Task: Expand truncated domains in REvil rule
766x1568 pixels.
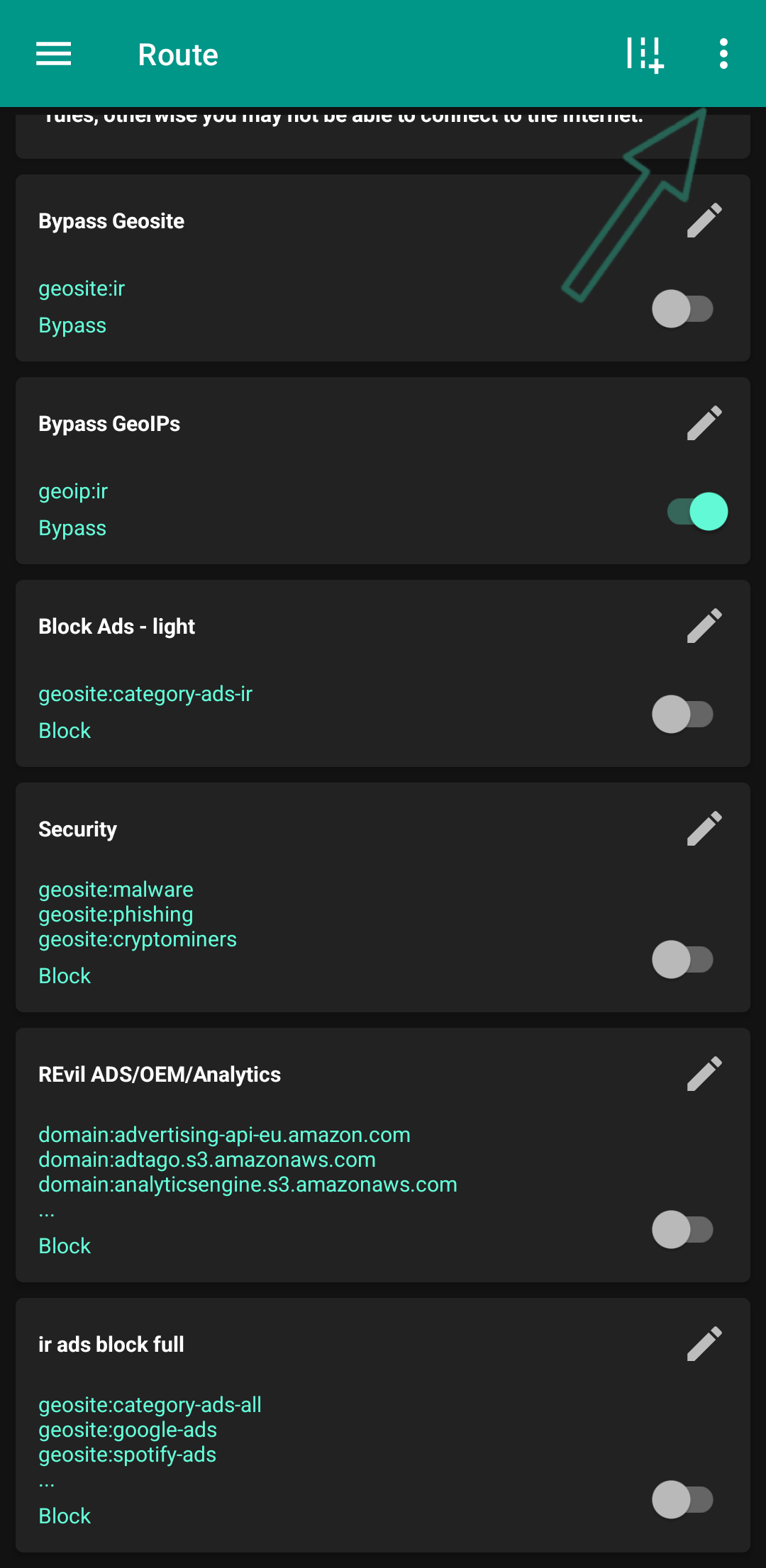Action: tap(47, 1213)
